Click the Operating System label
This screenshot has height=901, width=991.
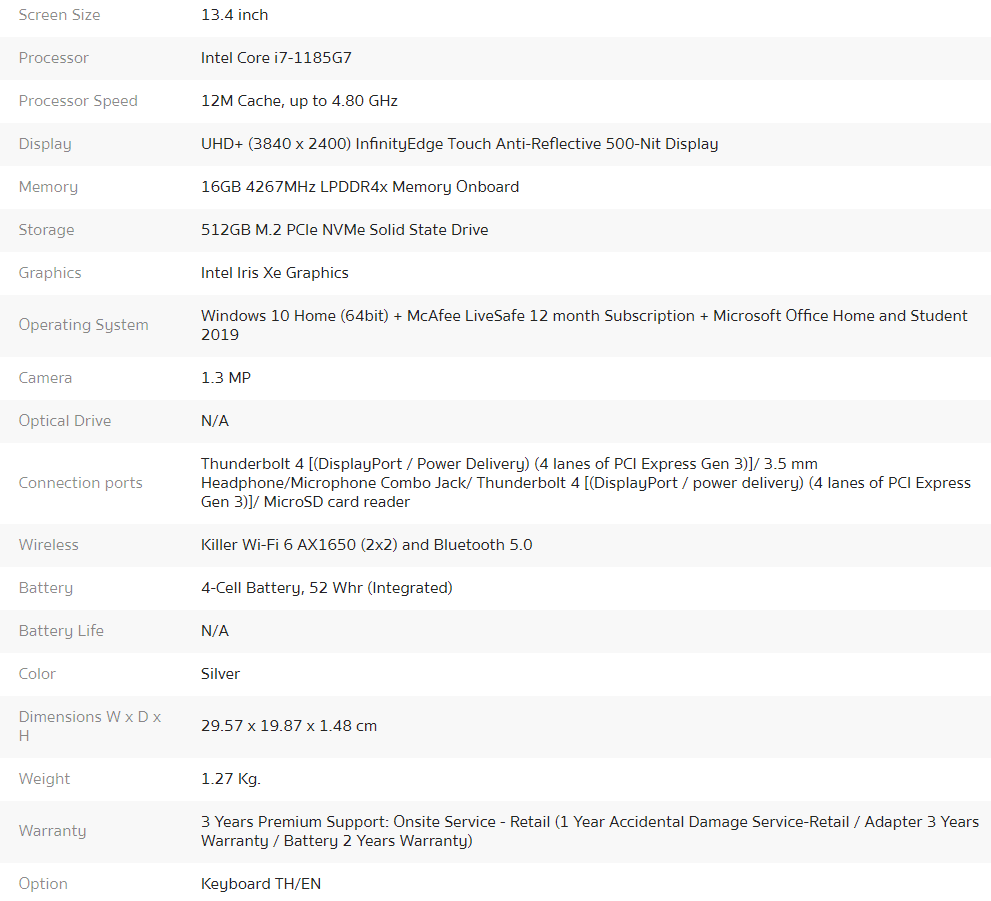click(x=83, y=325)
